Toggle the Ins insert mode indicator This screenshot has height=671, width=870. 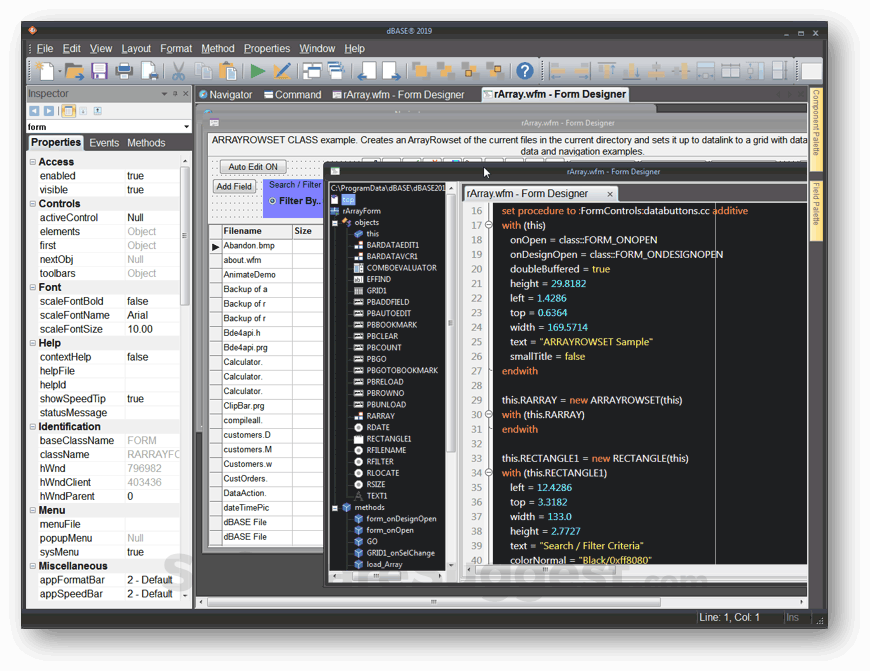[x=792, y=617]
